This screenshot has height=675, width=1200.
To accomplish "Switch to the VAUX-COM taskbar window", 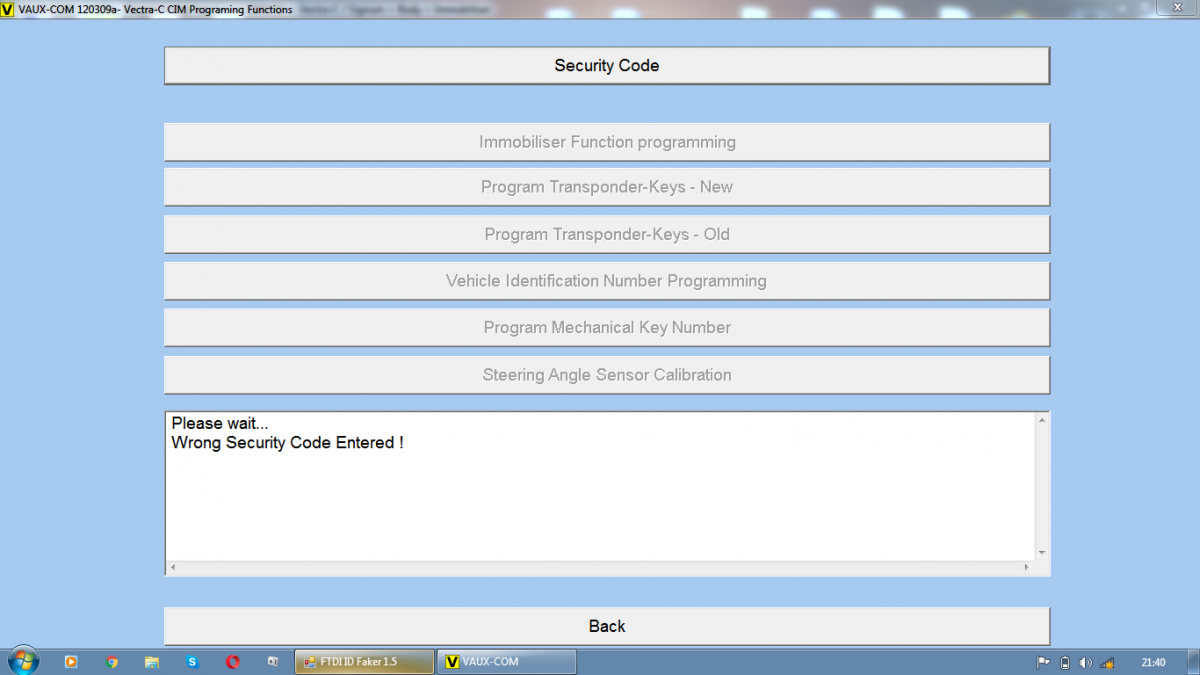I will (x=507, y=662).
